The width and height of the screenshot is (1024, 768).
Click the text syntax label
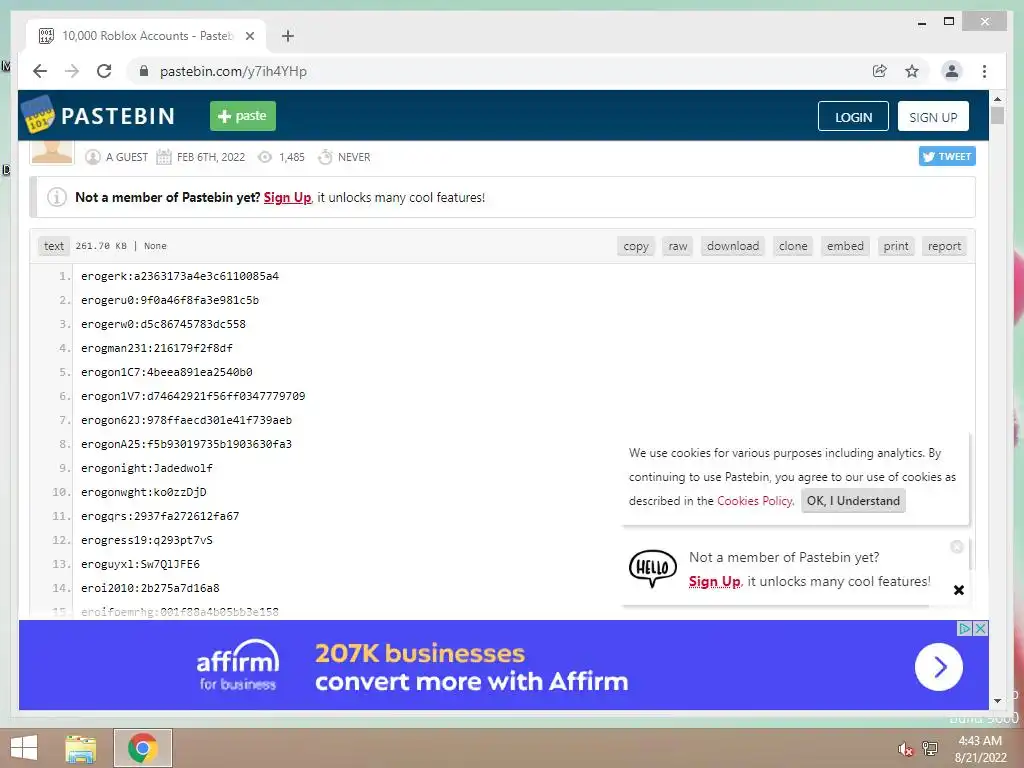[54, 246]
